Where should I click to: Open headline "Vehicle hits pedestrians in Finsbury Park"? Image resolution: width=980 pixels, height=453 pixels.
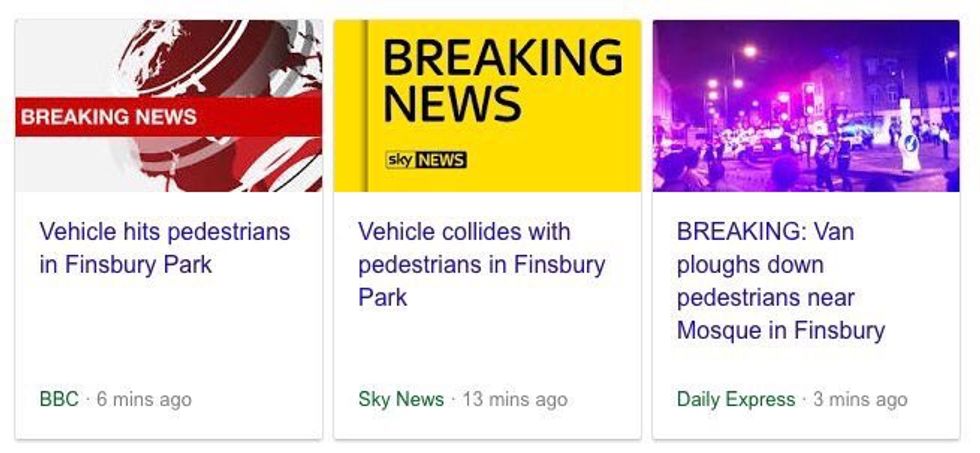165,248
